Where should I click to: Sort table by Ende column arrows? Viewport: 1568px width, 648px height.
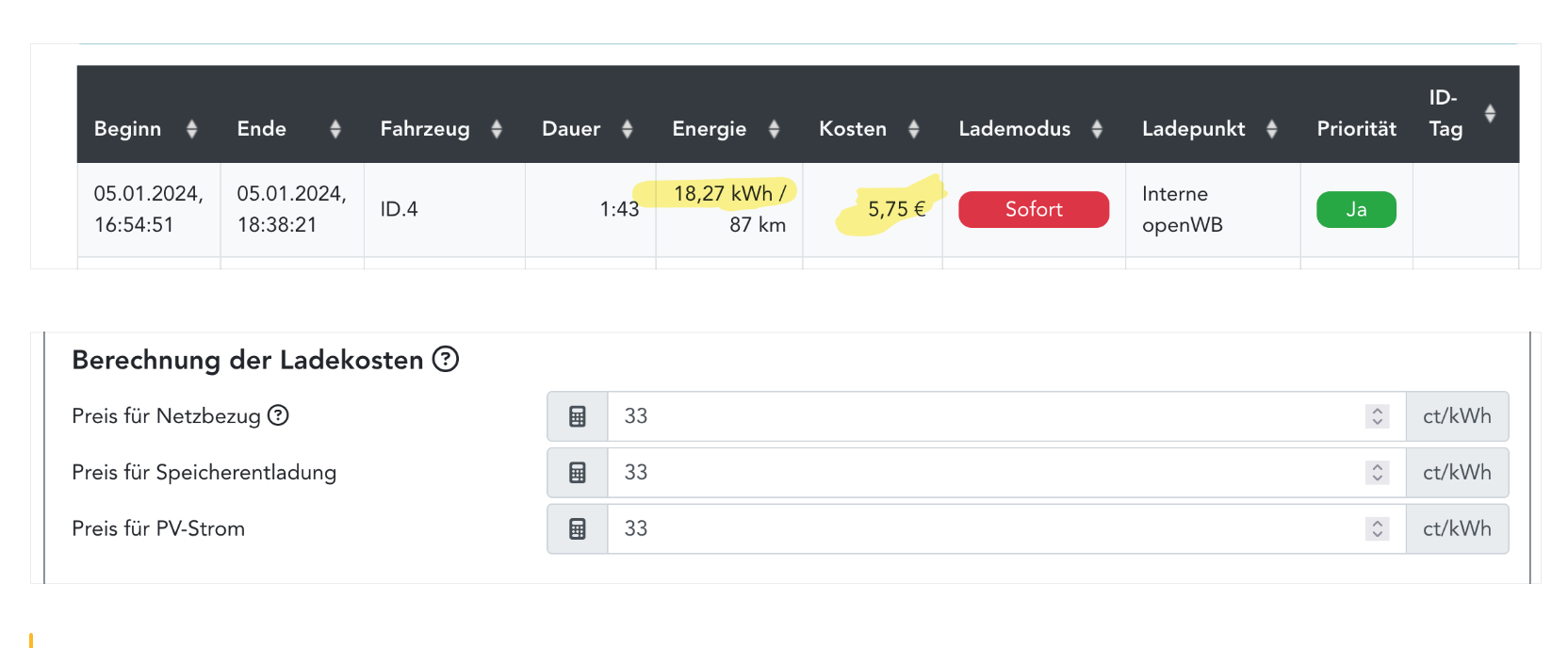pyautogui.click(x=335, y=129)
